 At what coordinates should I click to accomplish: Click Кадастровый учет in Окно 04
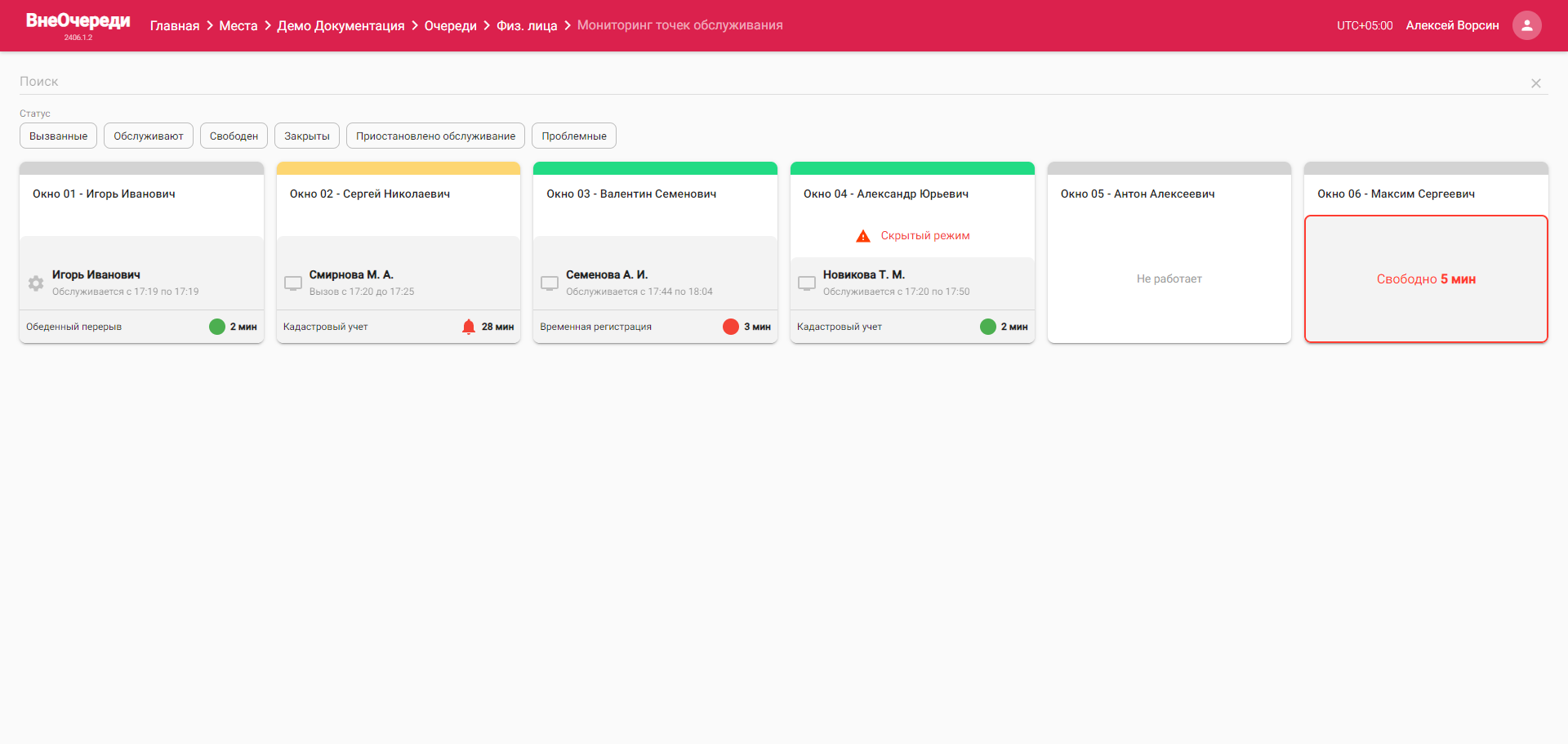(840, 327)
